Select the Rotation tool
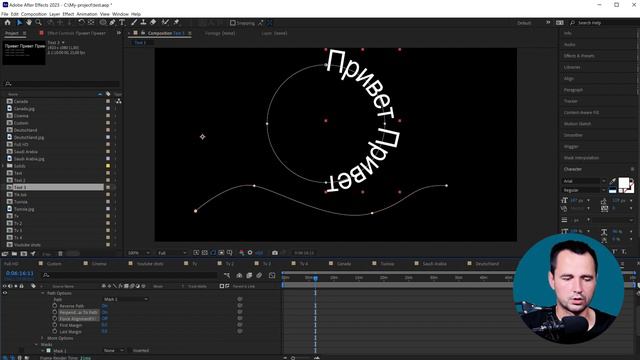The width and height of the screenshot is (640, 360). point(81,23)
